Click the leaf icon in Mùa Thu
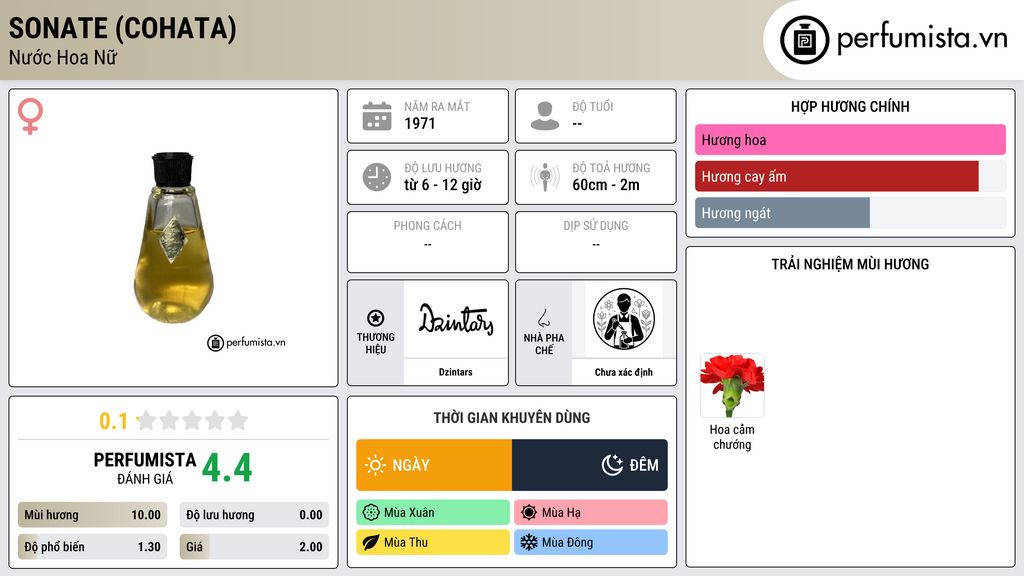1024x576 pixels. click(x=371, y=542)
